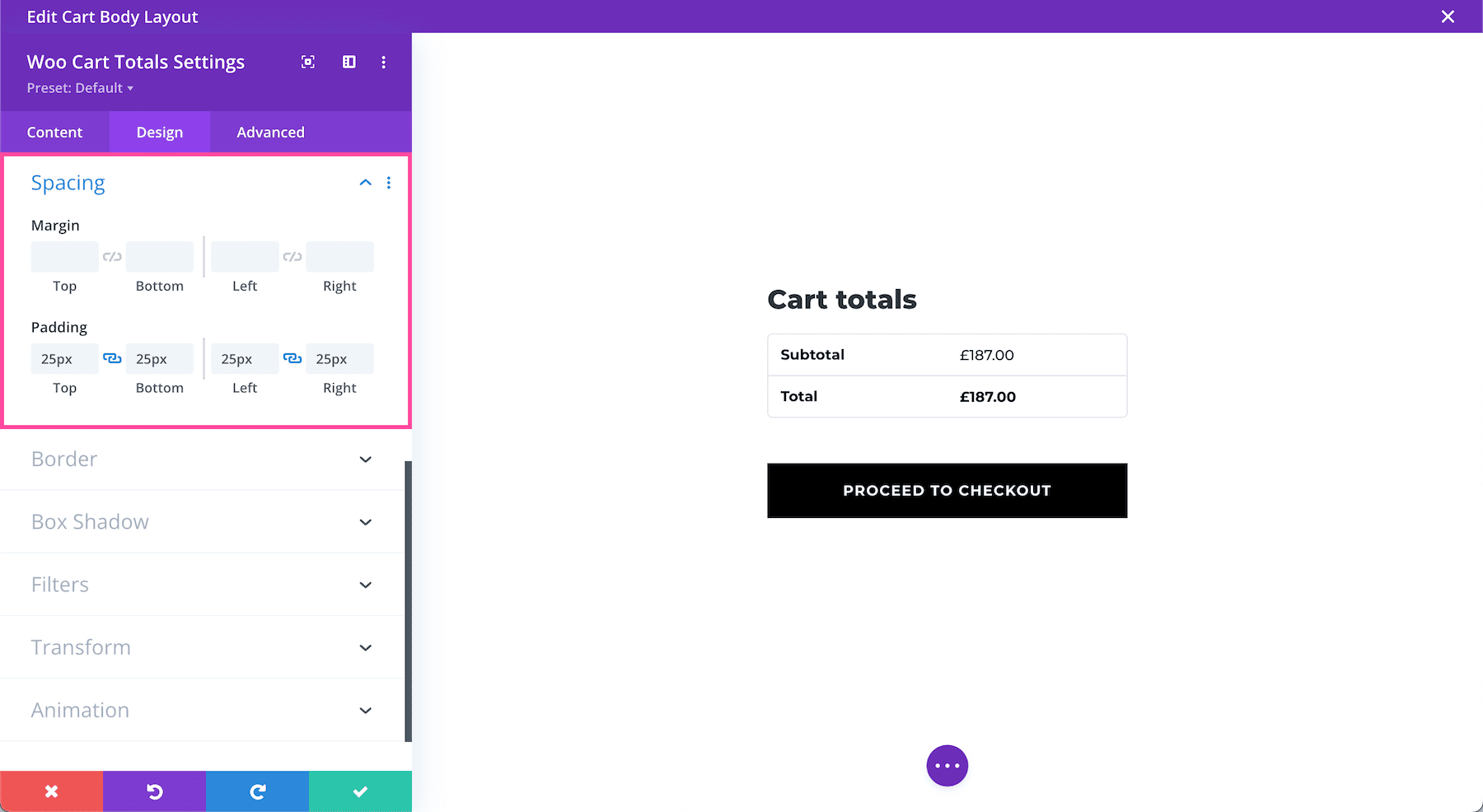The image size is (1483, 812).
Task: Click the red discard changes X button
Action: click(51, 791)
